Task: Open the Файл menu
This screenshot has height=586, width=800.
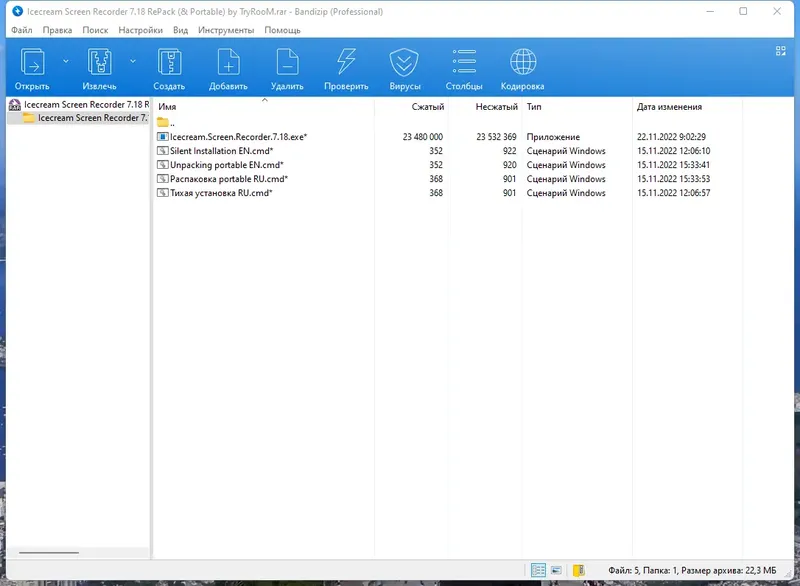Action: pos(22,30)
